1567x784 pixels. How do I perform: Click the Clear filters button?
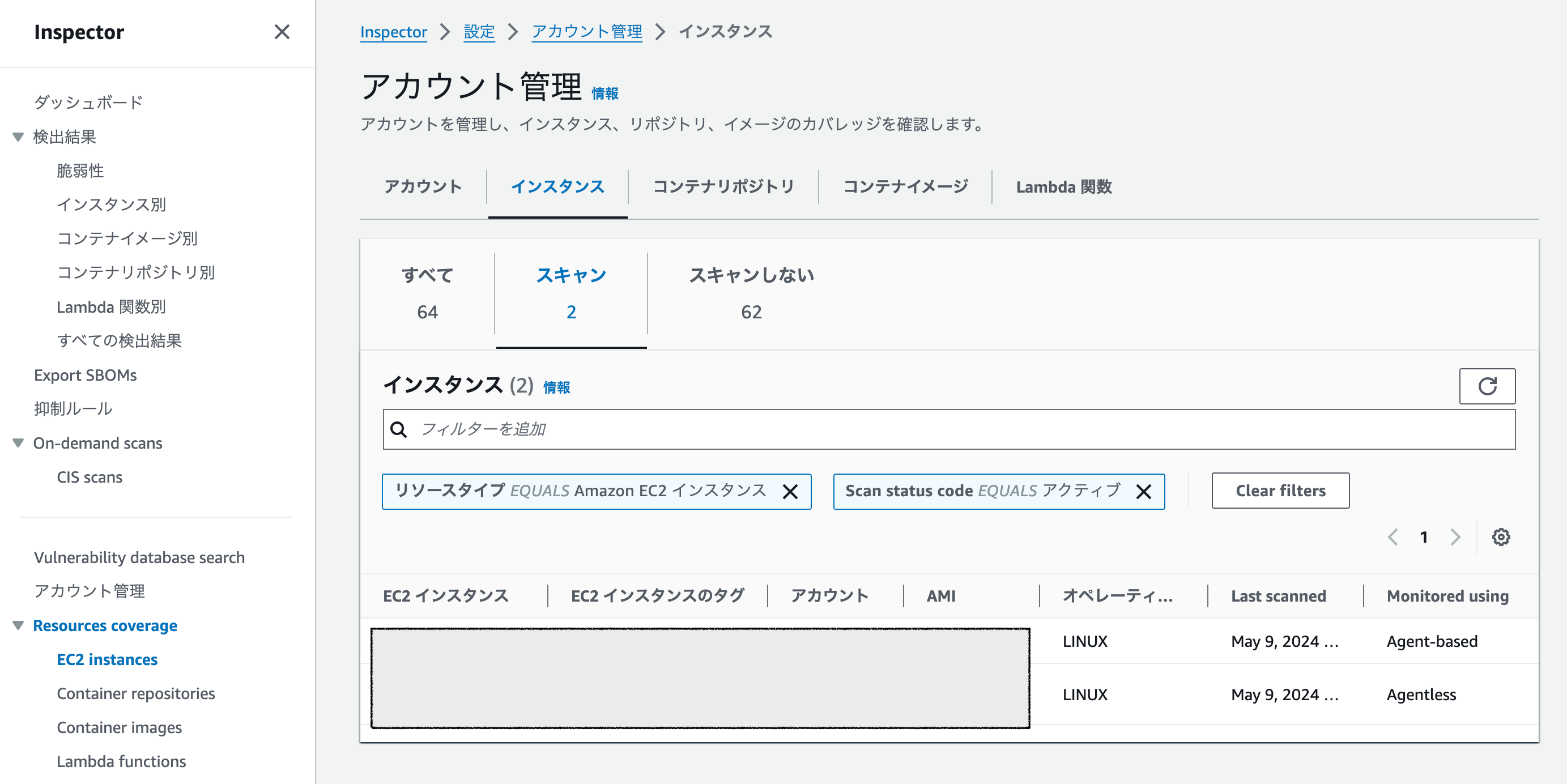pos(1280,490)
